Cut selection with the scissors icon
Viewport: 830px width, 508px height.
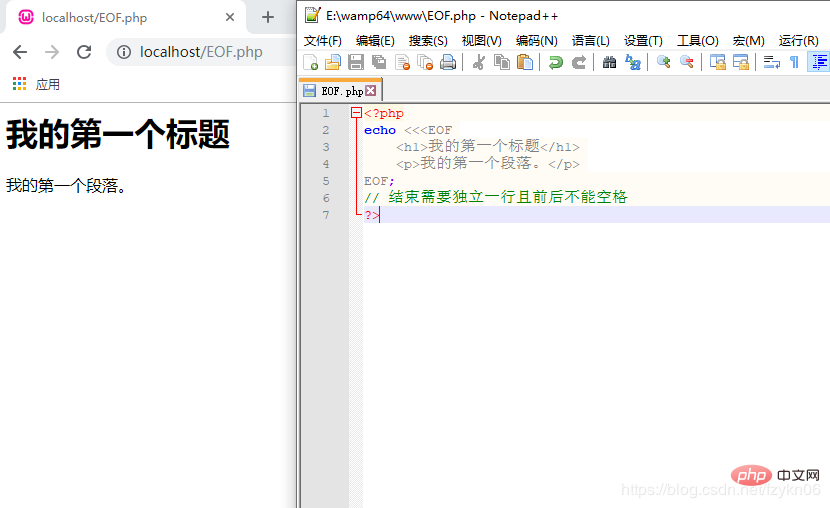tap(479, 62)
